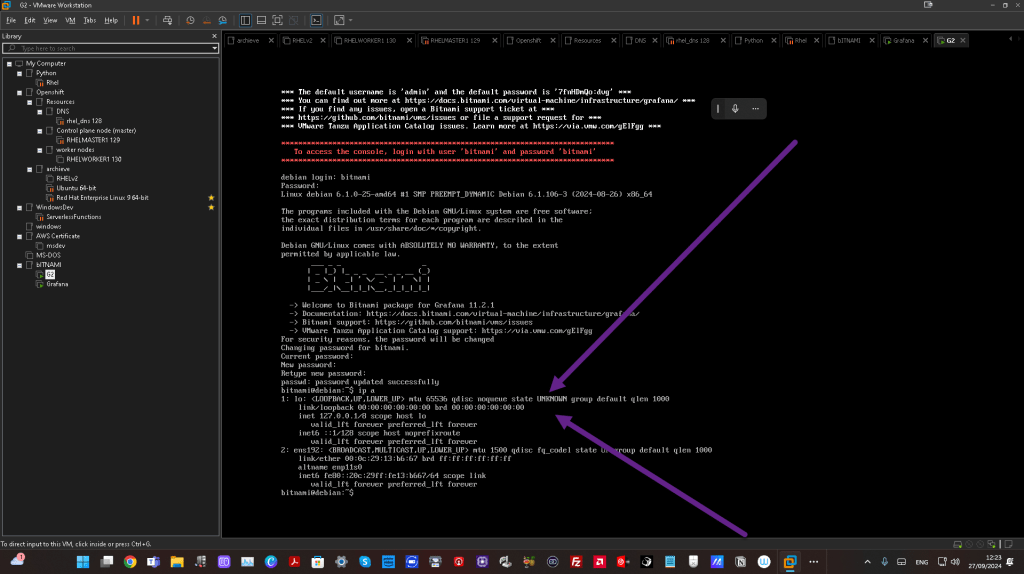Click the network adapter status bar icon

991,544
